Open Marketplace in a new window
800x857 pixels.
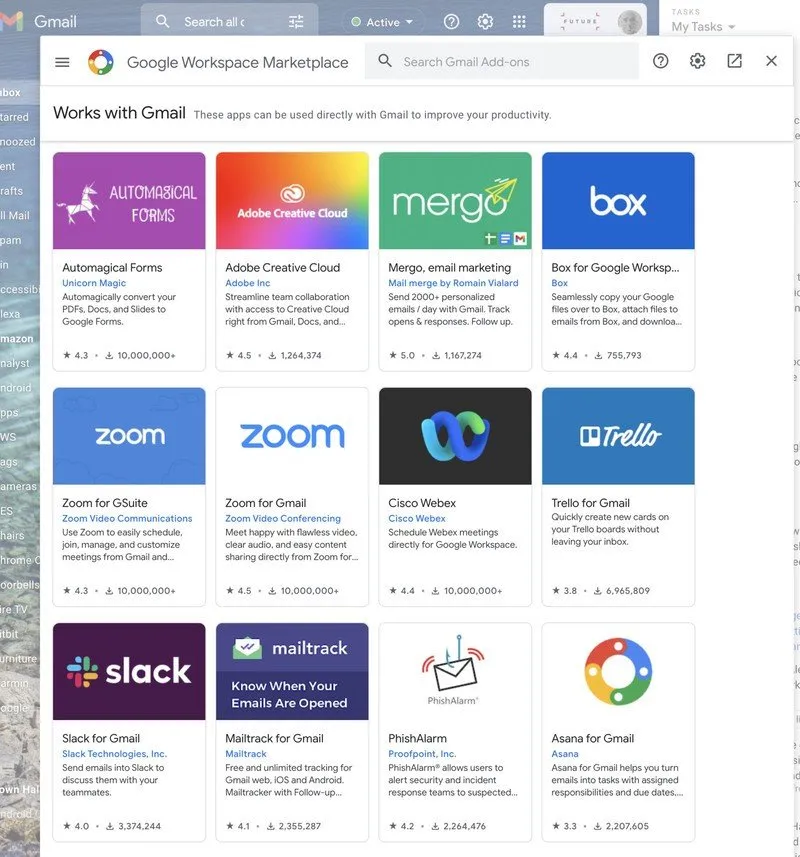coord(734,61)
